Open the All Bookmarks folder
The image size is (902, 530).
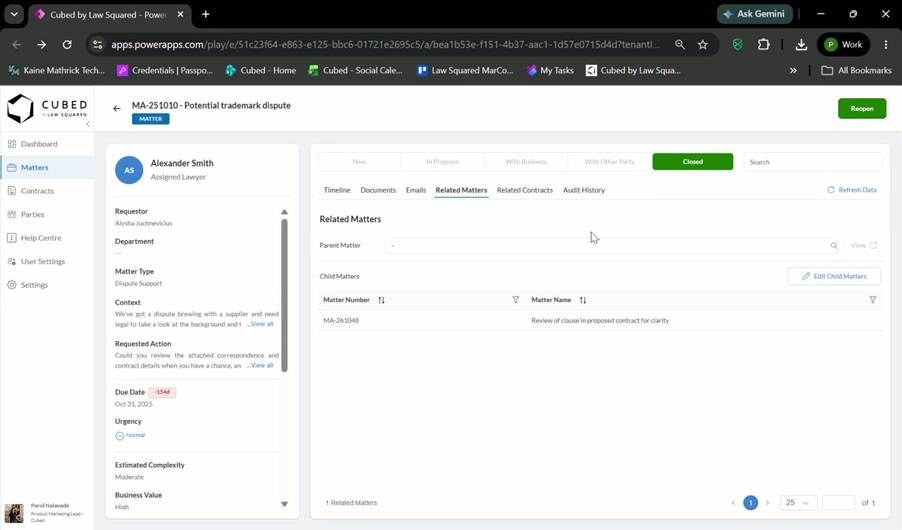(x=856, y=70)
